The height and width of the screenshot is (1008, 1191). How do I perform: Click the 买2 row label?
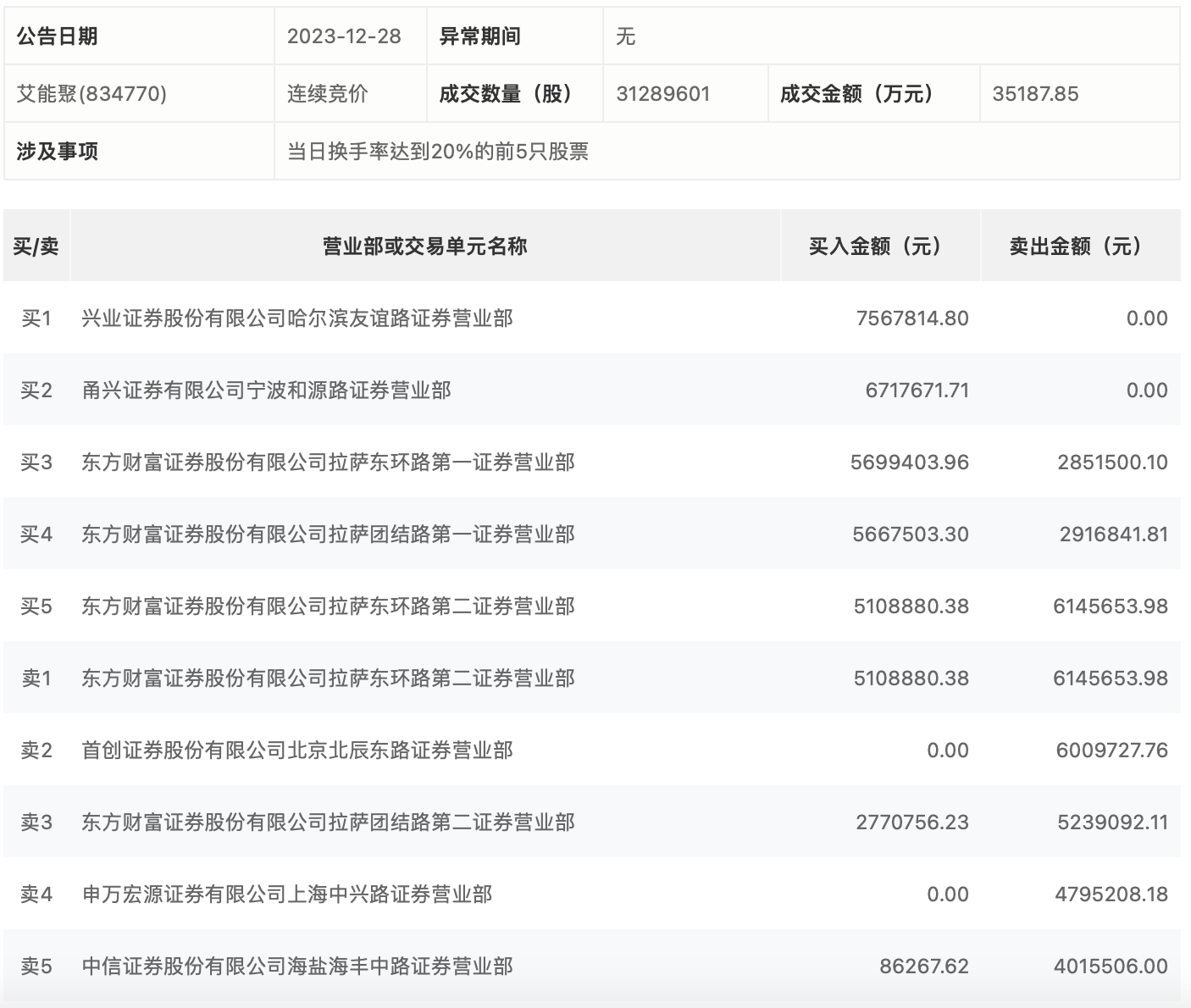(36, 390)
